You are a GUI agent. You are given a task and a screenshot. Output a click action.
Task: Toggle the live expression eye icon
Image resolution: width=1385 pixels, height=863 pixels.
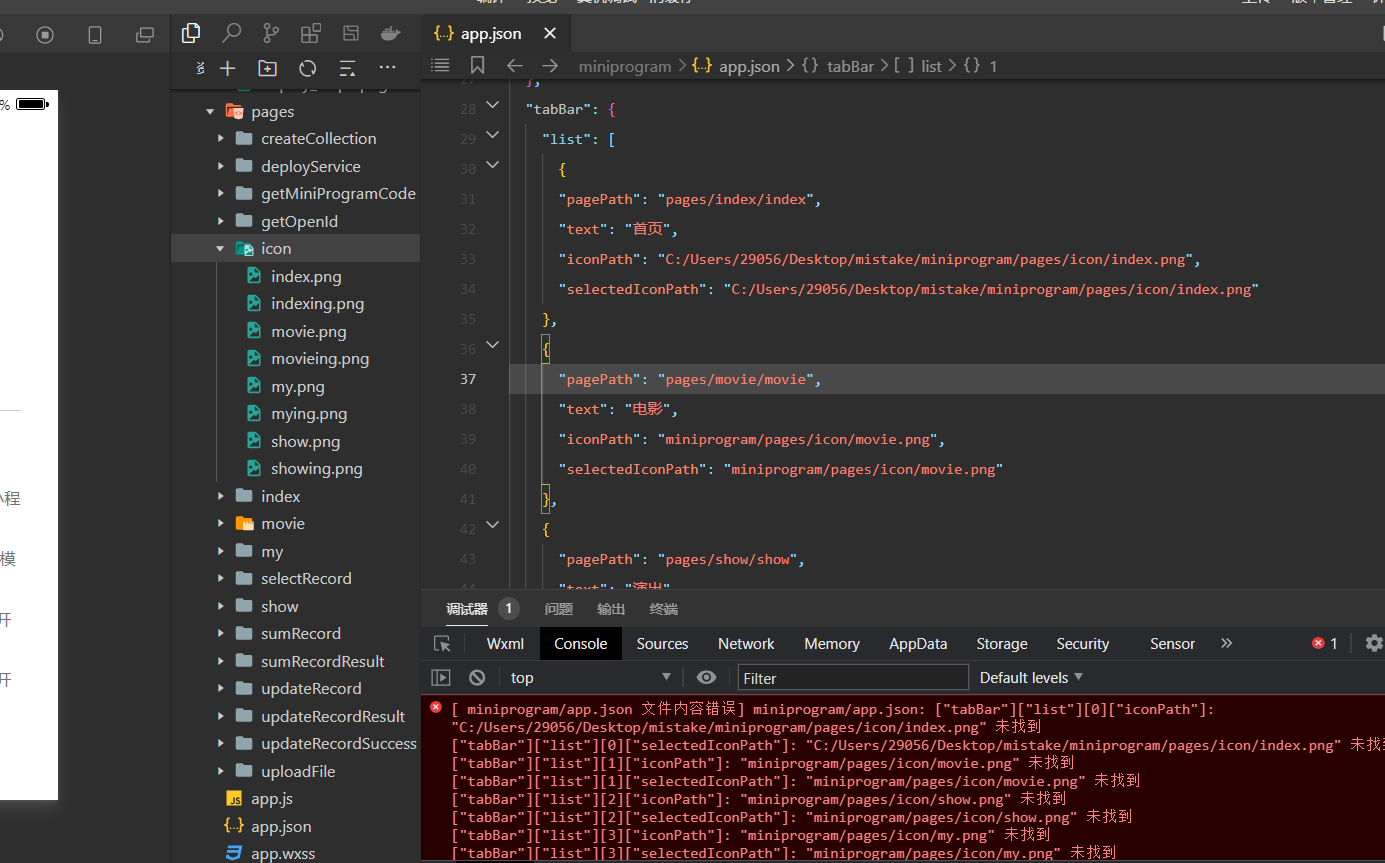pyautogui.click(x=706, y=677)
